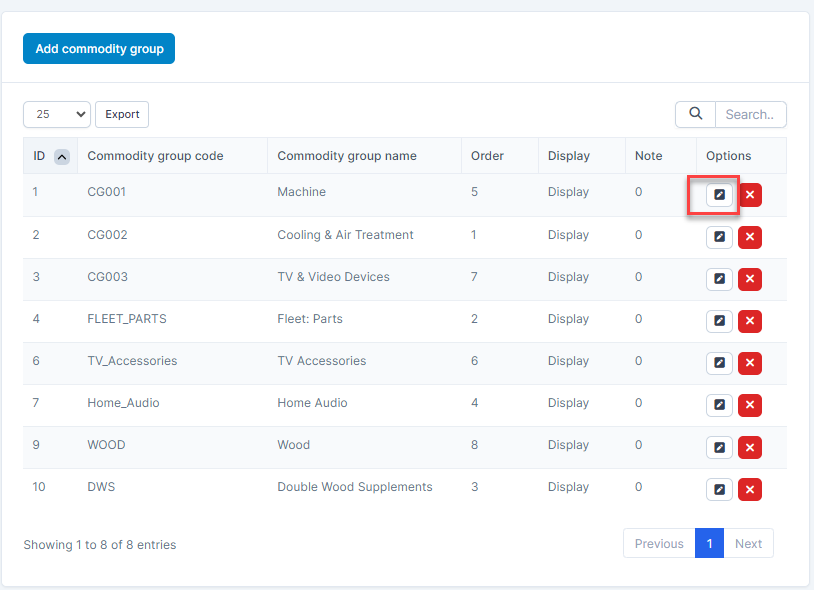Viewport: 814px width, 590px height.
Task: Go to the Previous page
Action: 659,544
